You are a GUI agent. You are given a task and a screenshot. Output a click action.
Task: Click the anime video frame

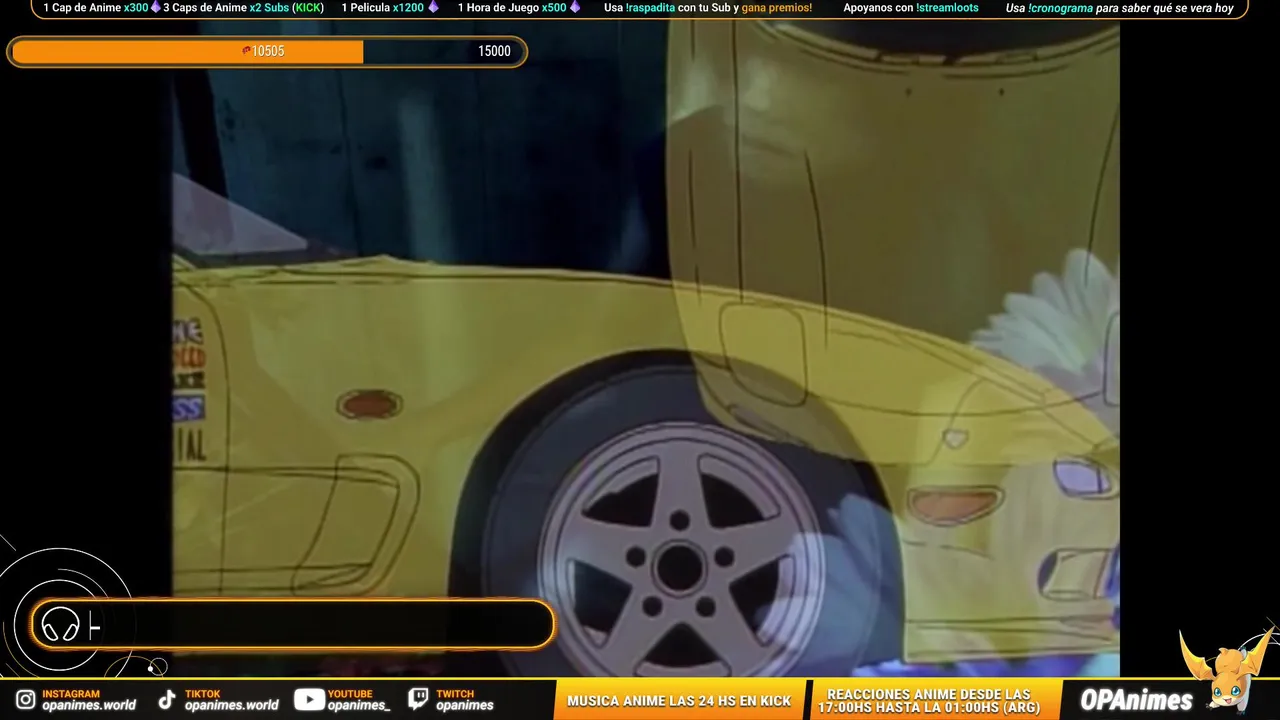point(646,348)
